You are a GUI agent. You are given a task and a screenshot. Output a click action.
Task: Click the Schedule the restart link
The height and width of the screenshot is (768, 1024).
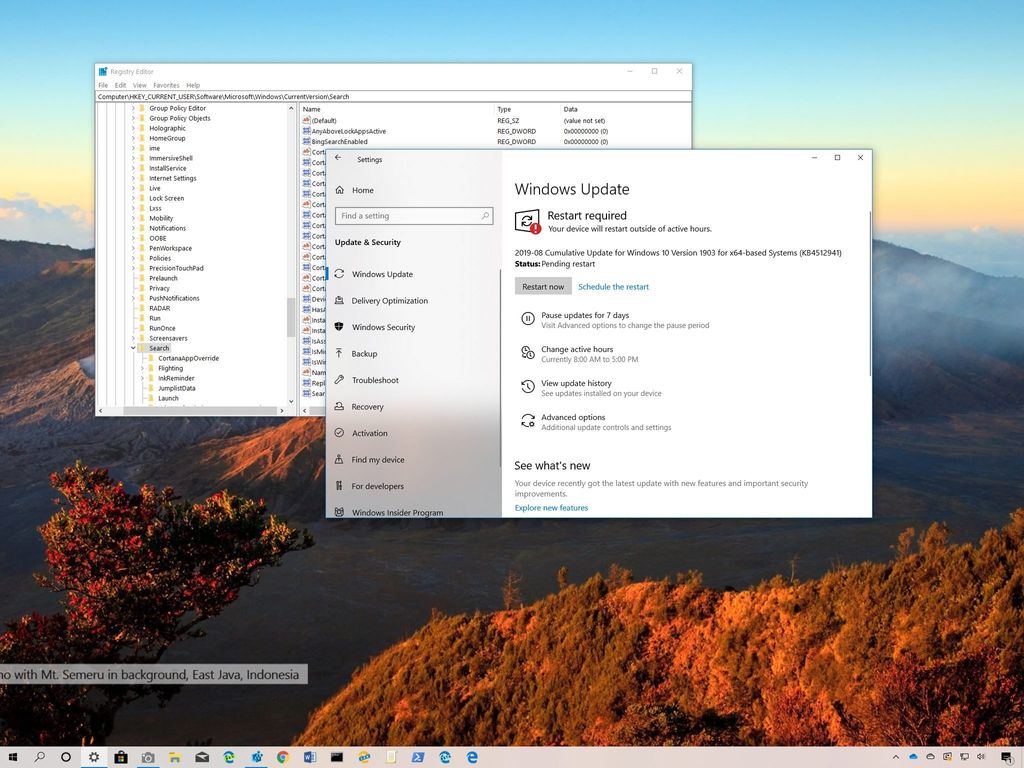613,287
